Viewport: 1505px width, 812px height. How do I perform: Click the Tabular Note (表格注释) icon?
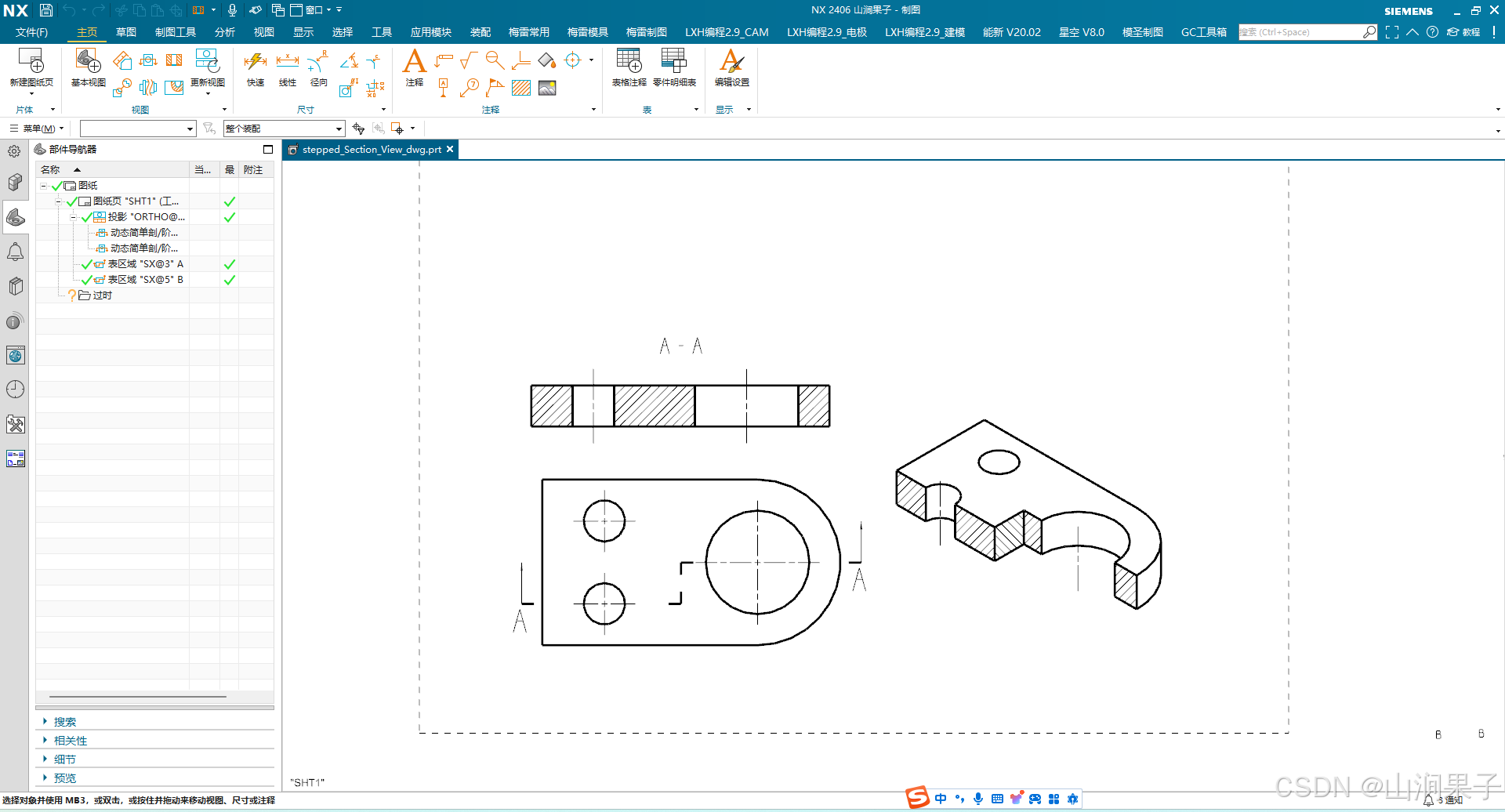pyautogui.click(x=629, y=60)
